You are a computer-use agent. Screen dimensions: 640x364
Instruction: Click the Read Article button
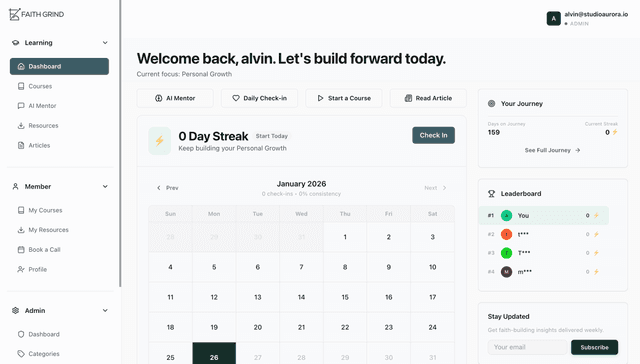tap(428, 98)
